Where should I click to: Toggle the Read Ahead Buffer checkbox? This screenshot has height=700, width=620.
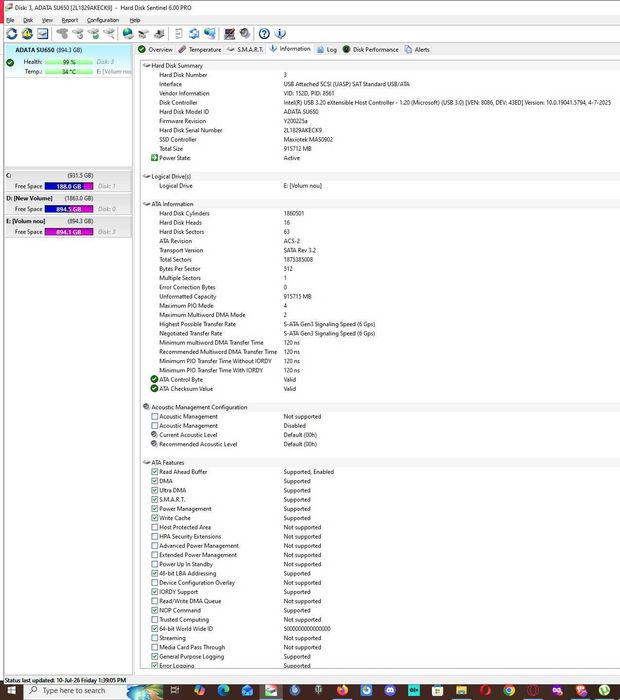coord(154,471)
